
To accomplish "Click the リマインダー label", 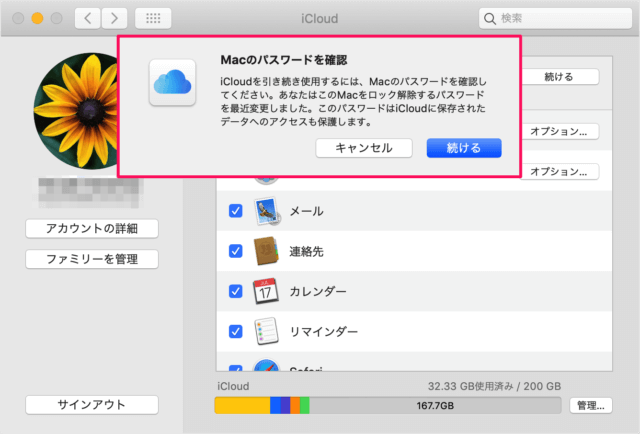I will pyautogui.click(x=324, y=332).
